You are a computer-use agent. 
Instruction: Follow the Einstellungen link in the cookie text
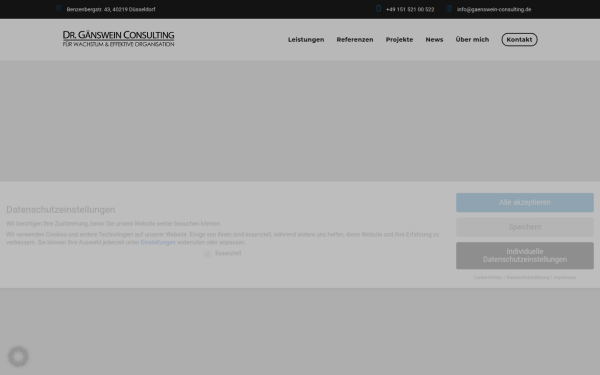click(158, 242)
